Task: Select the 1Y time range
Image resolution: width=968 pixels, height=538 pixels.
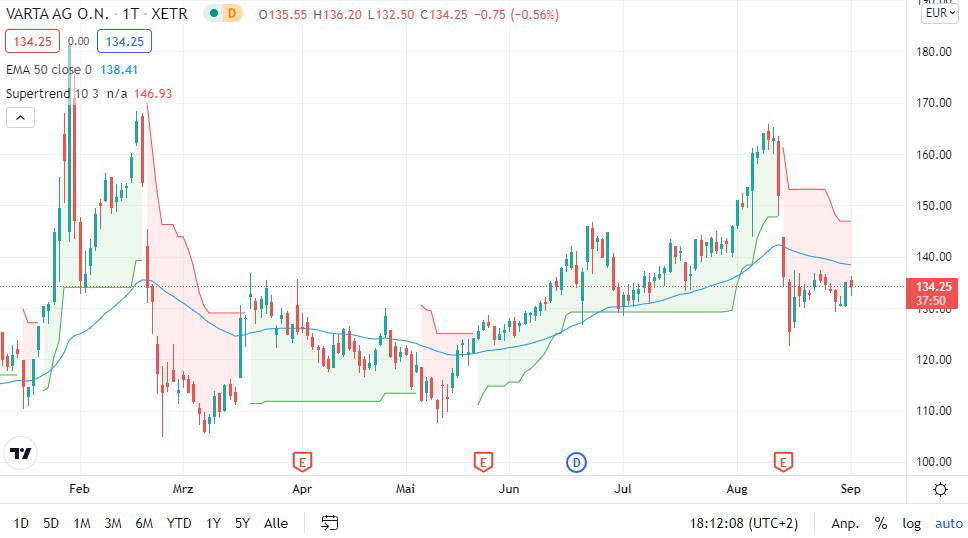Action: 213,523
